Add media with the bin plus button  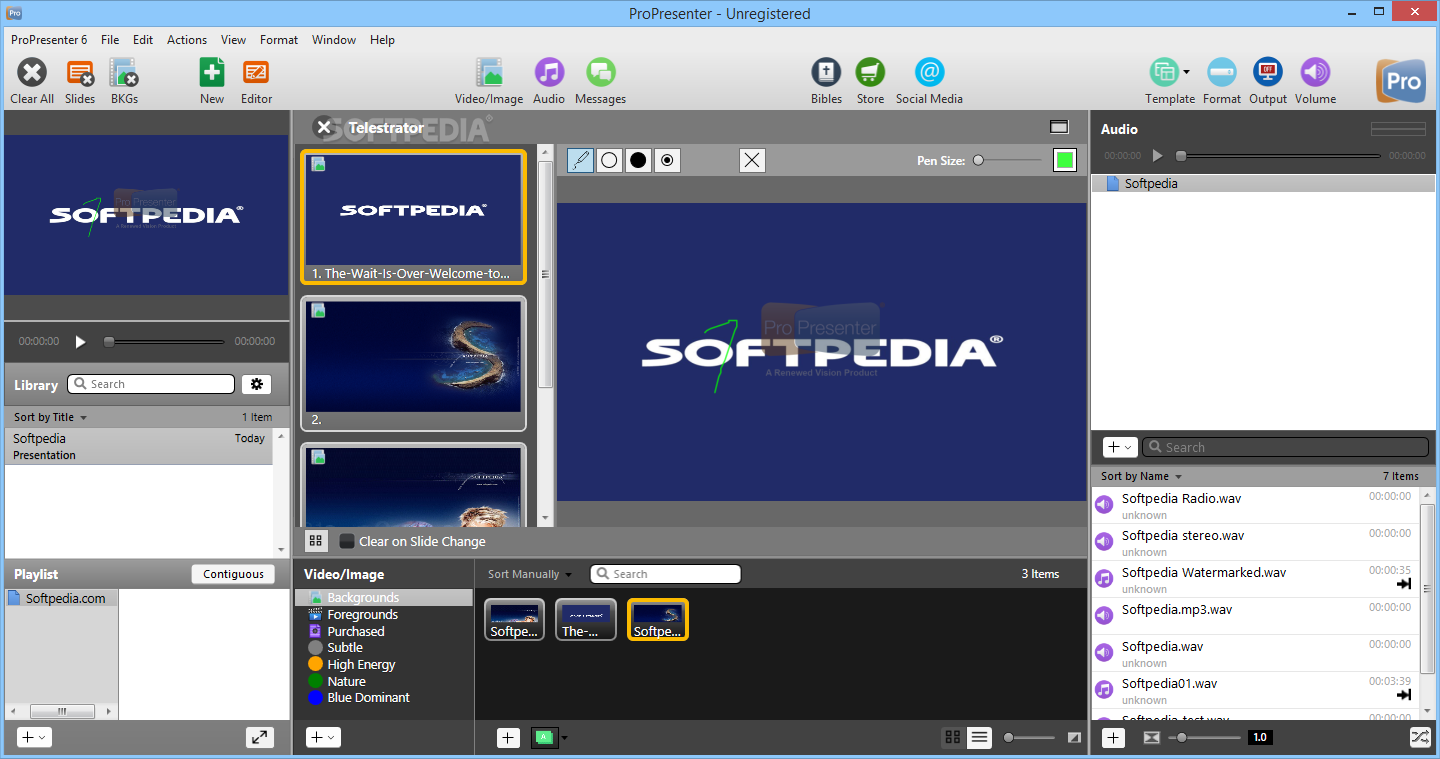tap(508, 737)
